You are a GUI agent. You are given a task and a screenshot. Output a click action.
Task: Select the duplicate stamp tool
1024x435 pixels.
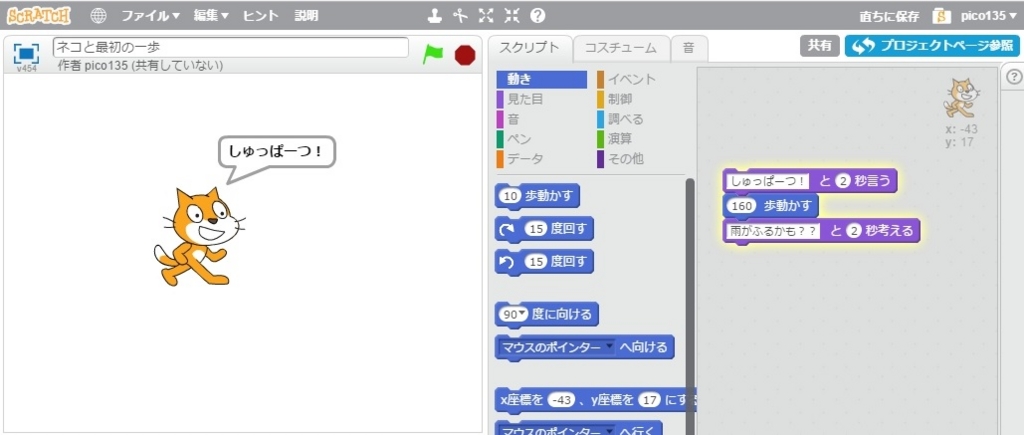pyautogui.click(x=435, y=16)
